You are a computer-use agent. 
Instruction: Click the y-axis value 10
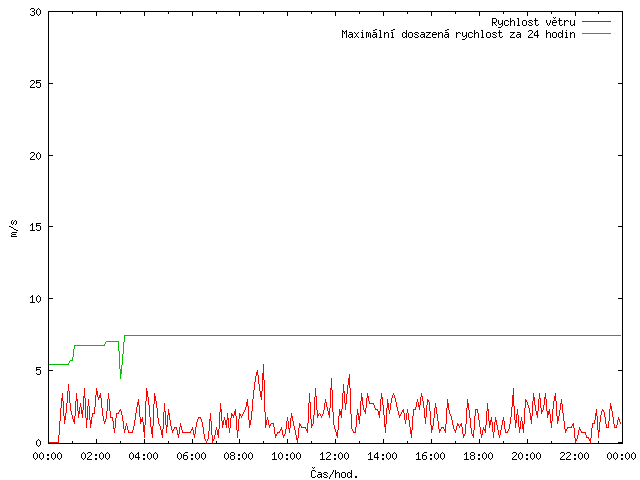[x=36, y=299]
